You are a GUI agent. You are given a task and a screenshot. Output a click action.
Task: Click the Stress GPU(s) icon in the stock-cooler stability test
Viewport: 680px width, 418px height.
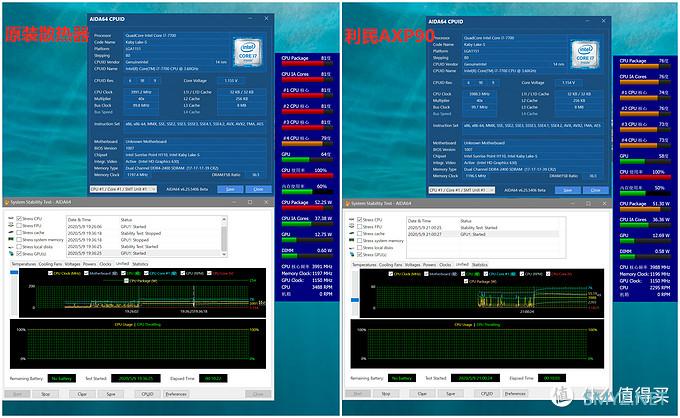11,253
